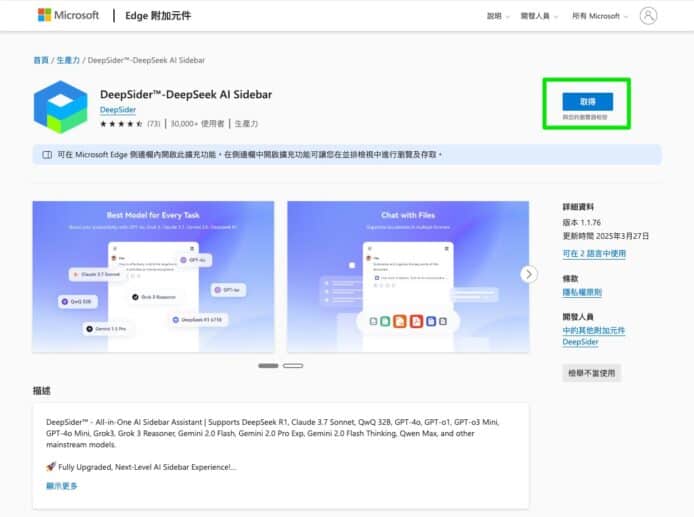
Task: Open the user account profile icon
Action: [x=649, y=16]
